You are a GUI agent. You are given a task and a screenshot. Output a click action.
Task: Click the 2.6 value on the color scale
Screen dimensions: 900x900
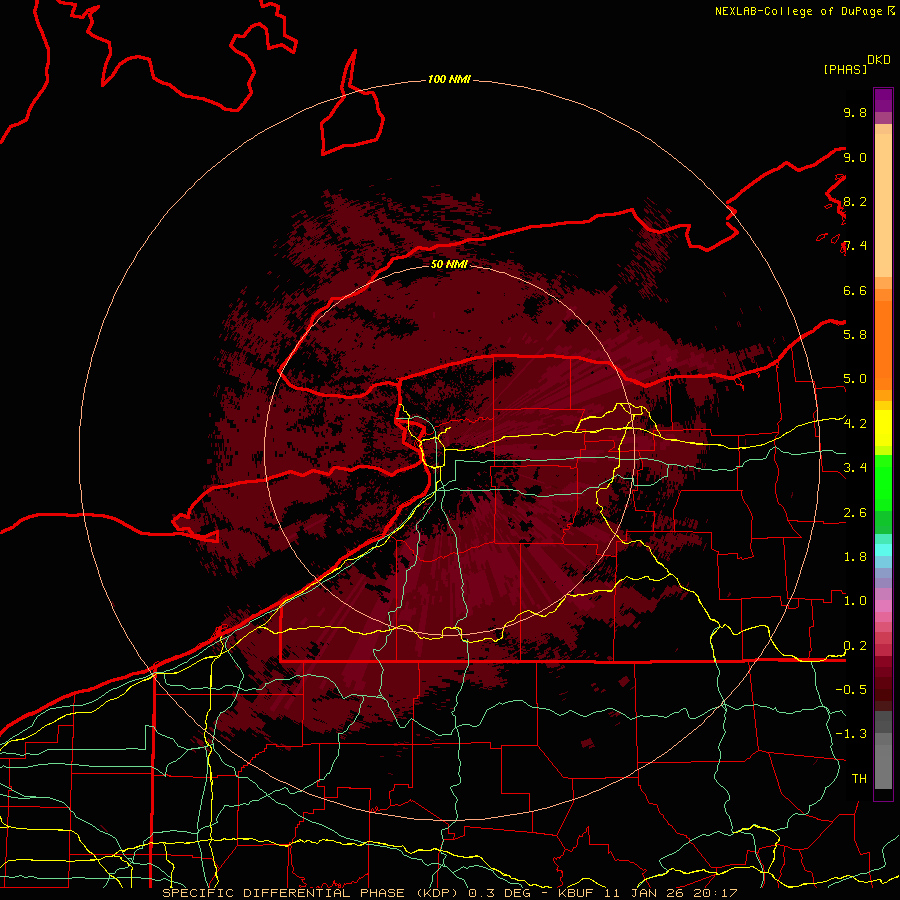click(x=855, y=513)
